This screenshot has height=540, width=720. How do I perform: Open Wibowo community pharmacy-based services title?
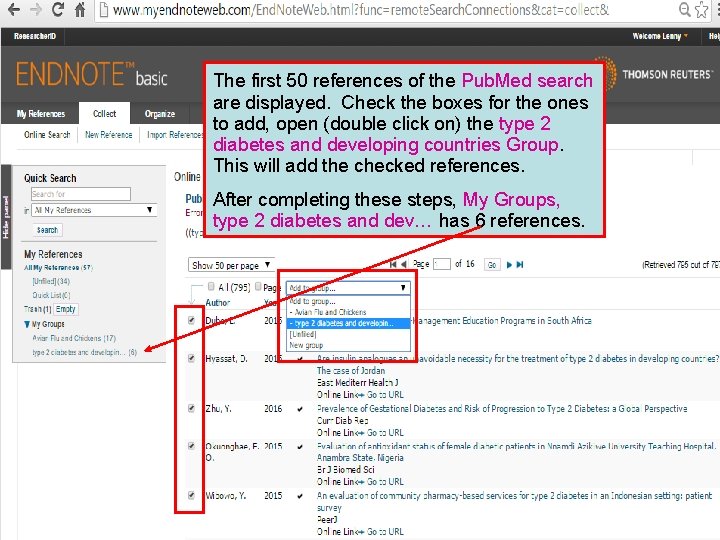514,501
